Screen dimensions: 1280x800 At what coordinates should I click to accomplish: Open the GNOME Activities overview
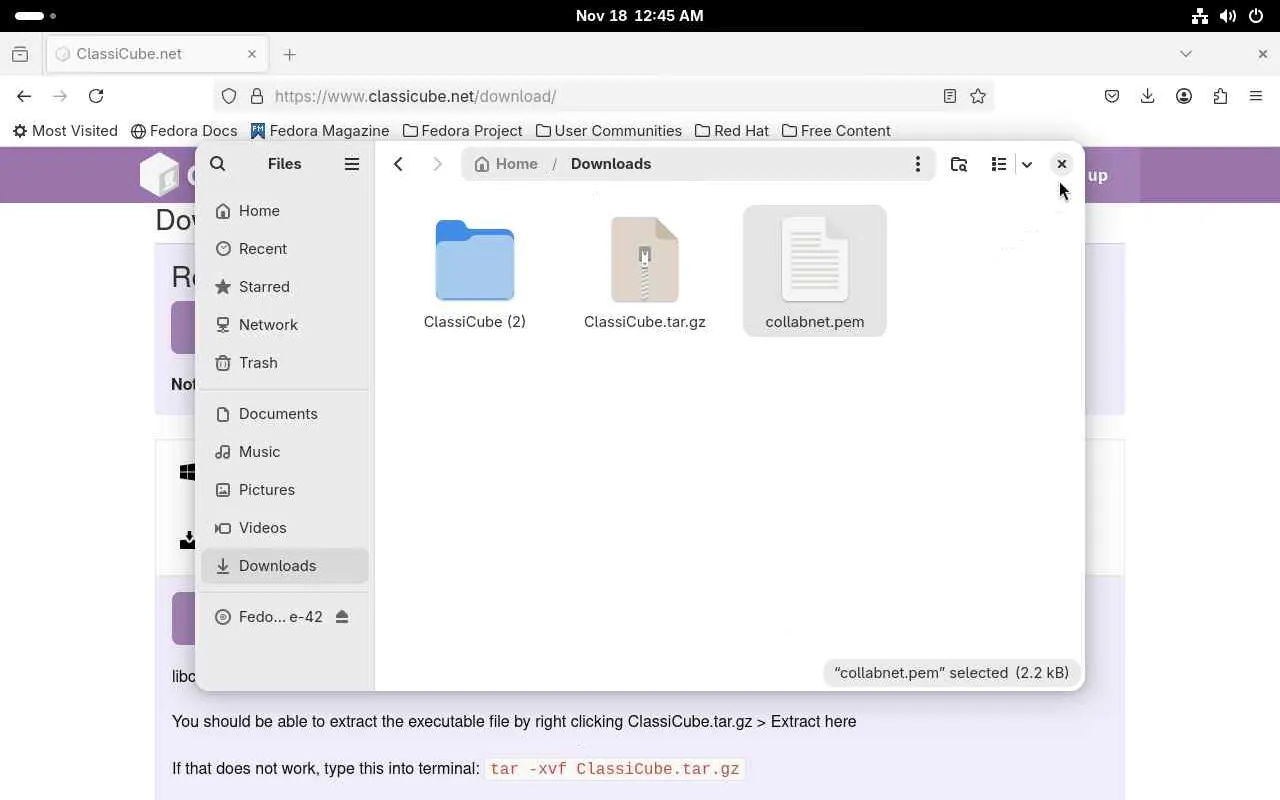pos(36,16)
